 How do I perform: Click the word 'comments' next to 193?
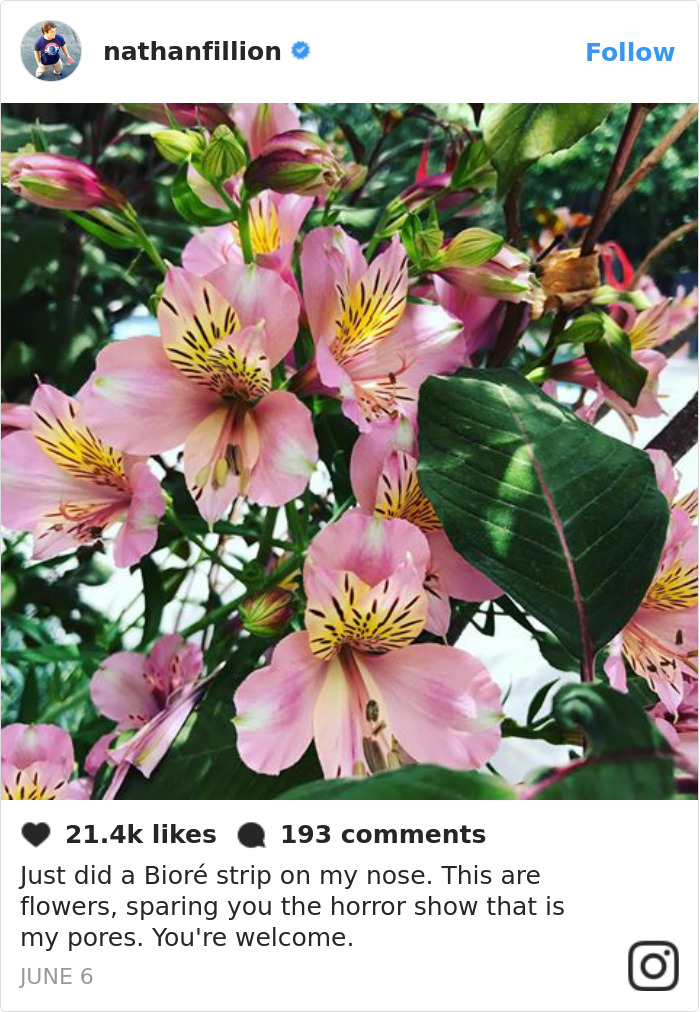pos(413,835)
